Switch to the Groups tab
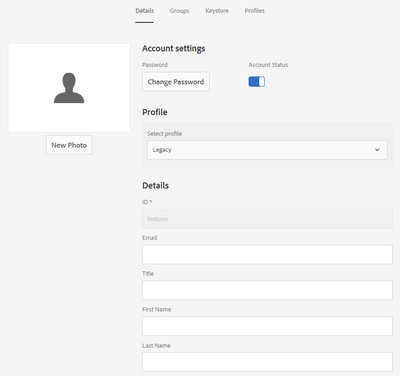400x376 pixels. (x=179, y=11)
